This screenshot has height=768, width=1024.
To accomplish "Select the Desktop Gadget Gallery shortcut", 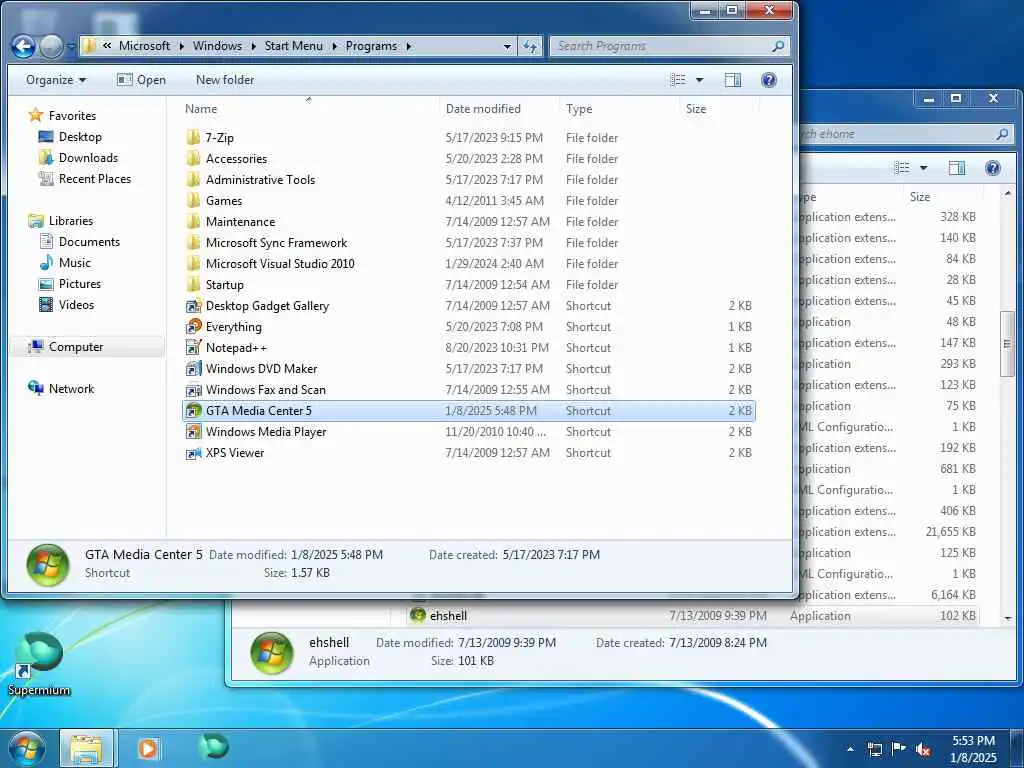I will tap(267, 306).
